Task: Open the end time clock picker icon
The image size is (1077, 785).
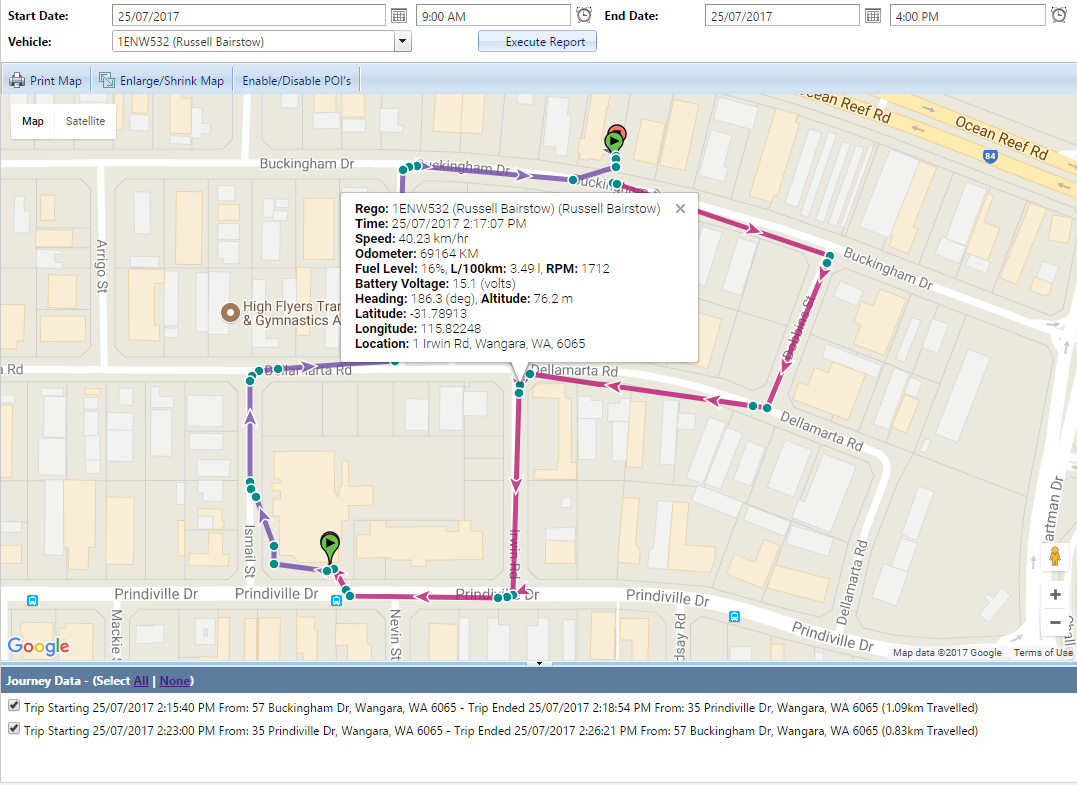Action: (1059, 15)
